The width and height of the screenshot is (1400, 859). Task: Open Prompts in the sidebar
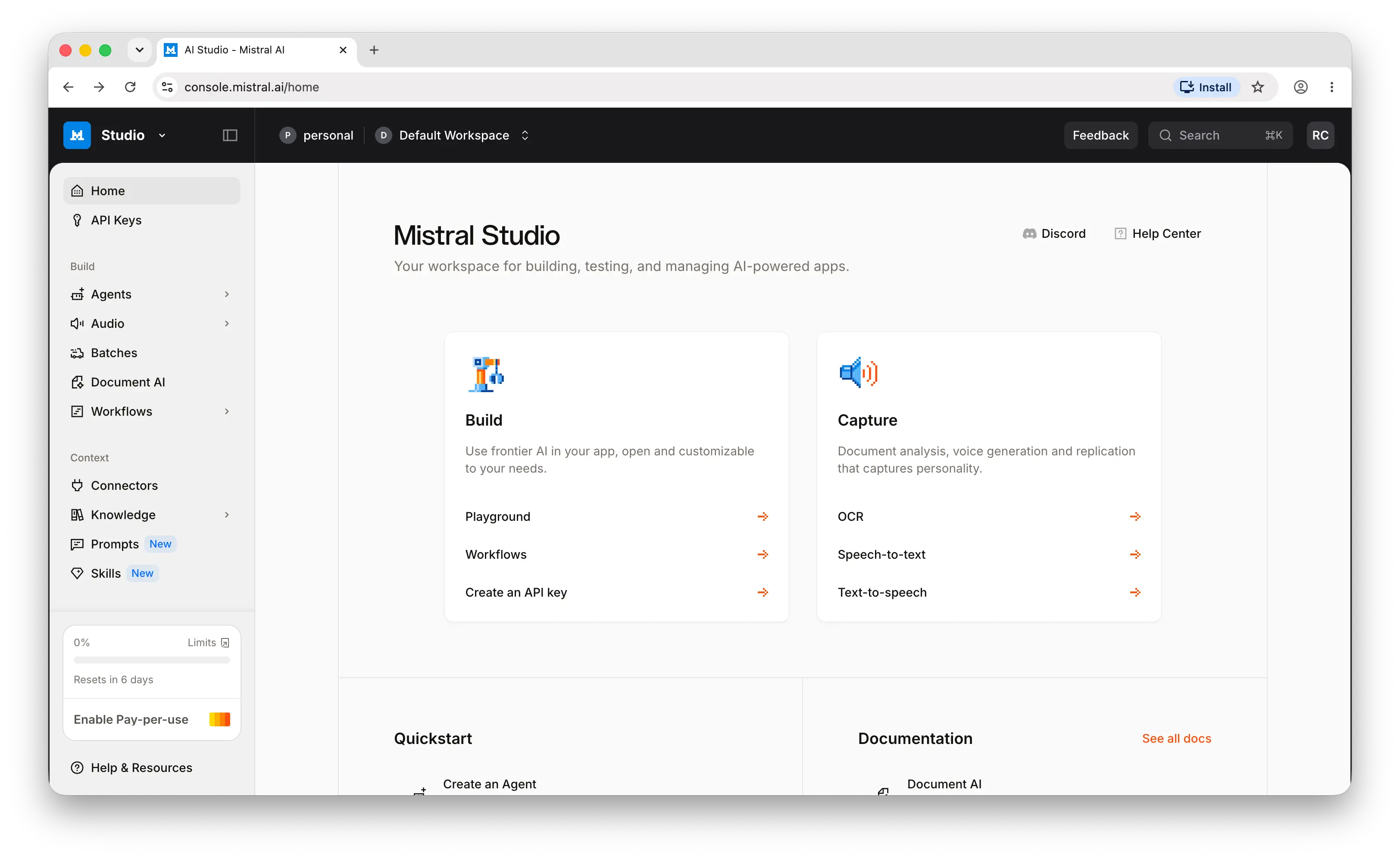[x=152, y=544]
